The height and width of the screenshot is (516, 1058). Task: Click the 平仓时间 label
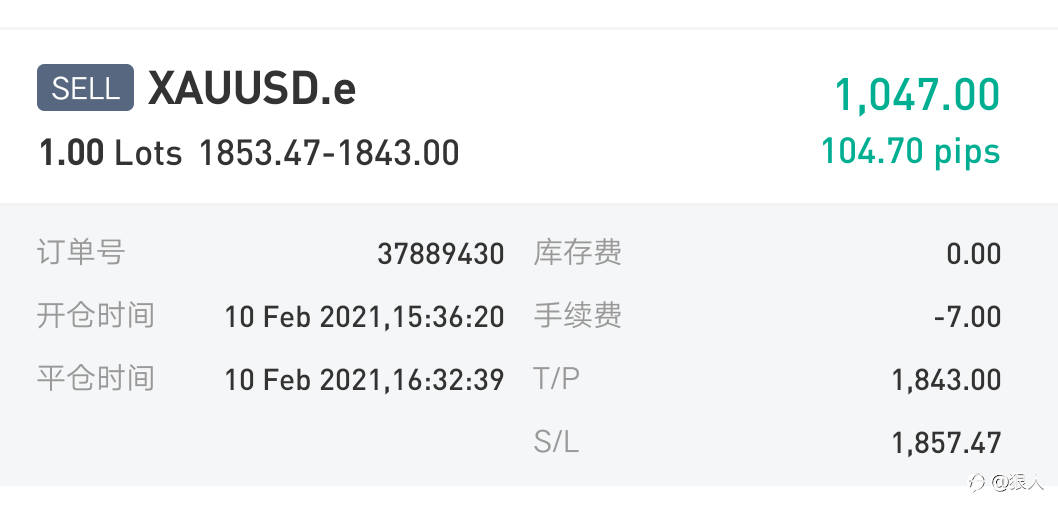96,378
